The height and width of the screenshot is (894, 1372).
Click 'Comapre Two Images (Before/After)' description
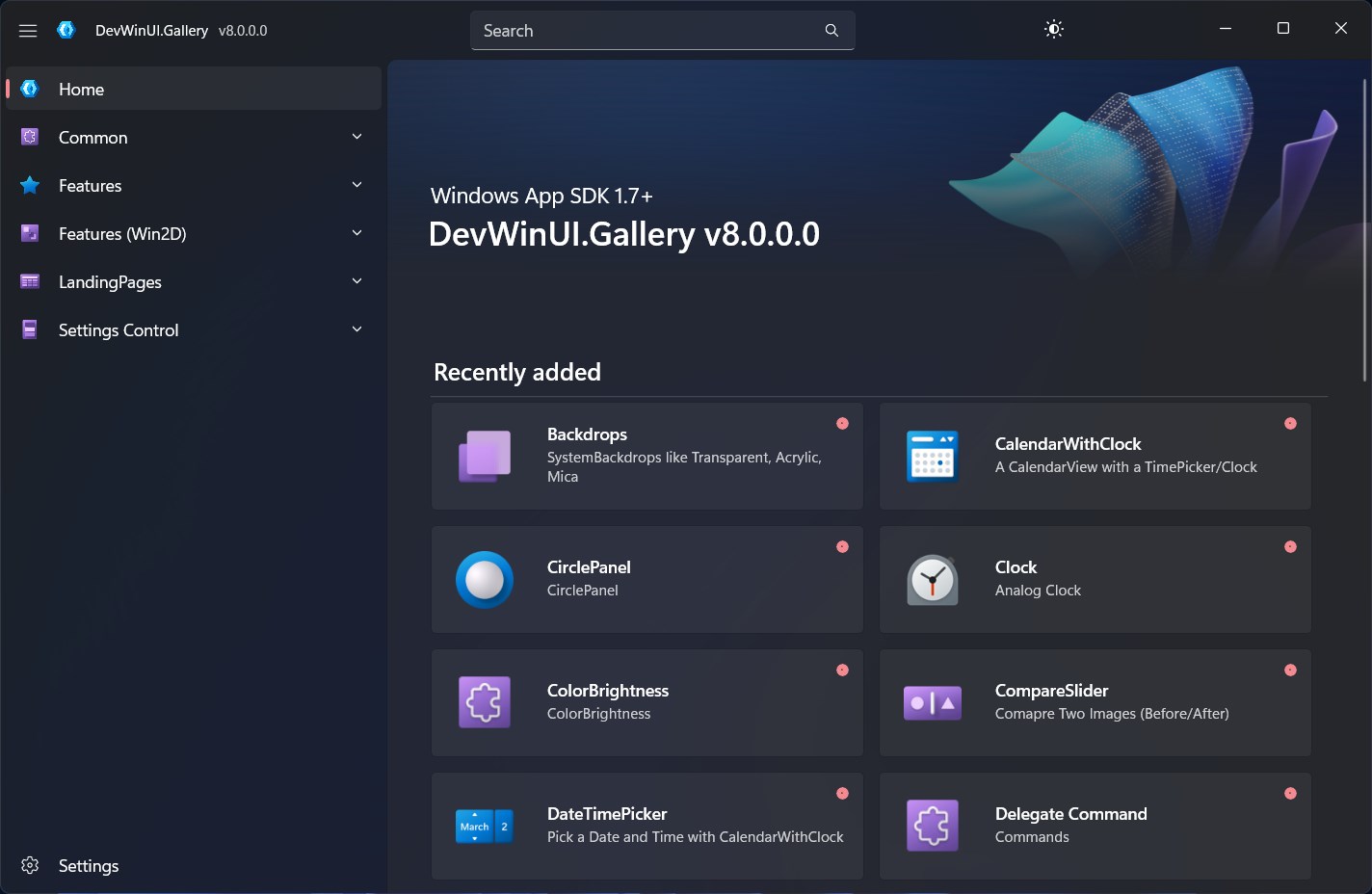click(1112, 714)
